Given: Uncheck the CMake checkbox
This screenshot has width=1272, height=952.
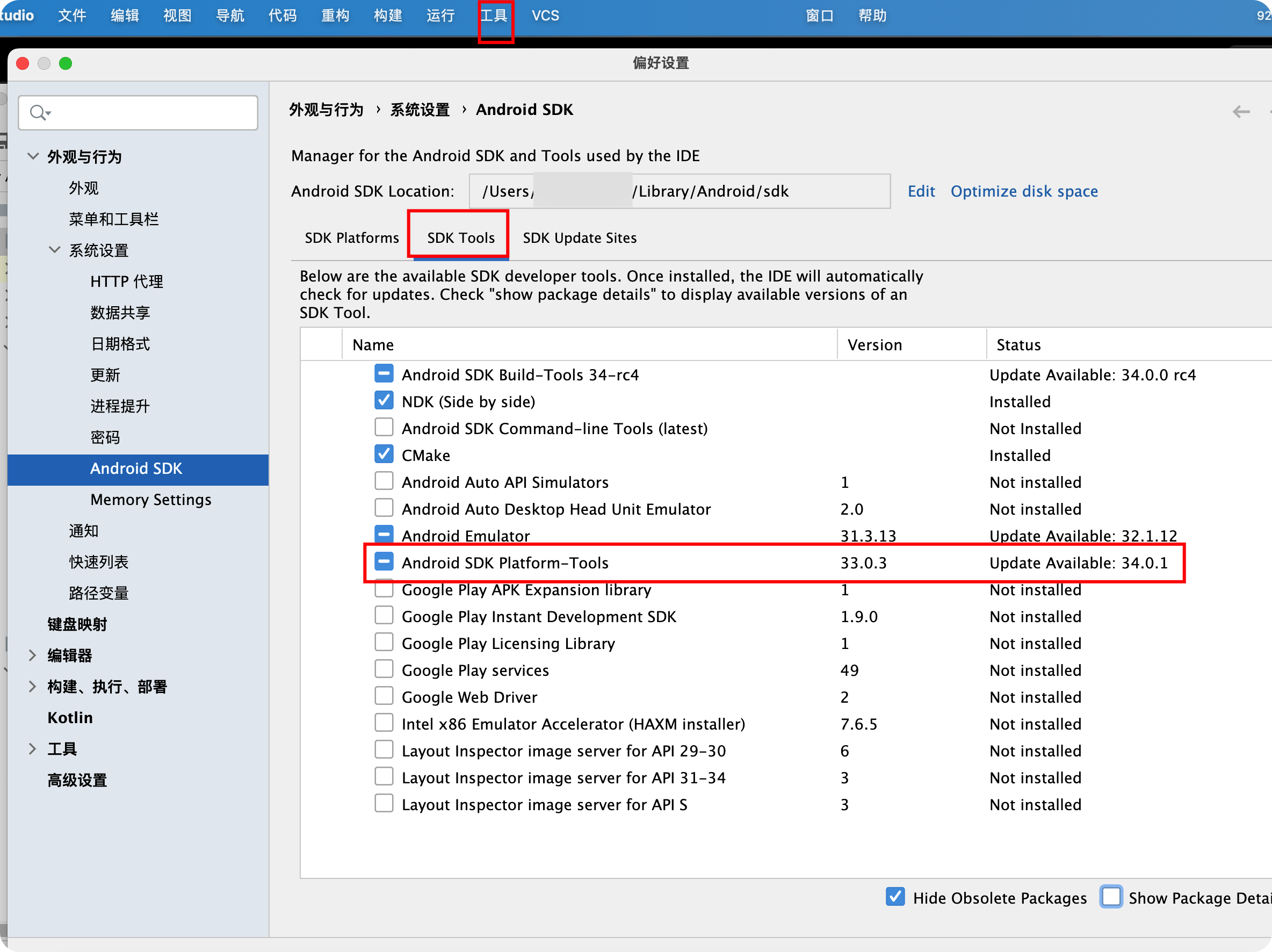Looking at the screenshot, I should (384, 455).
